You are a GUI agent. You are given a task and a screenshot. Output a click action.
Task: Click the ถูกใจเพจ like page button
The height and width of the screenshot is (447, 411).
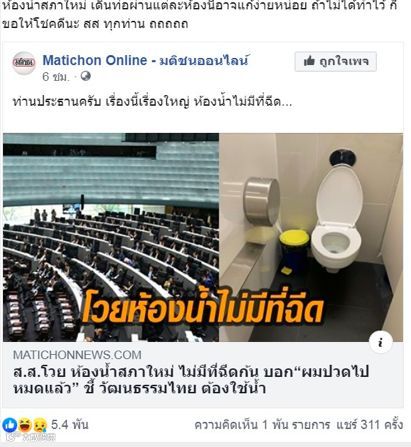coord(336,61)
